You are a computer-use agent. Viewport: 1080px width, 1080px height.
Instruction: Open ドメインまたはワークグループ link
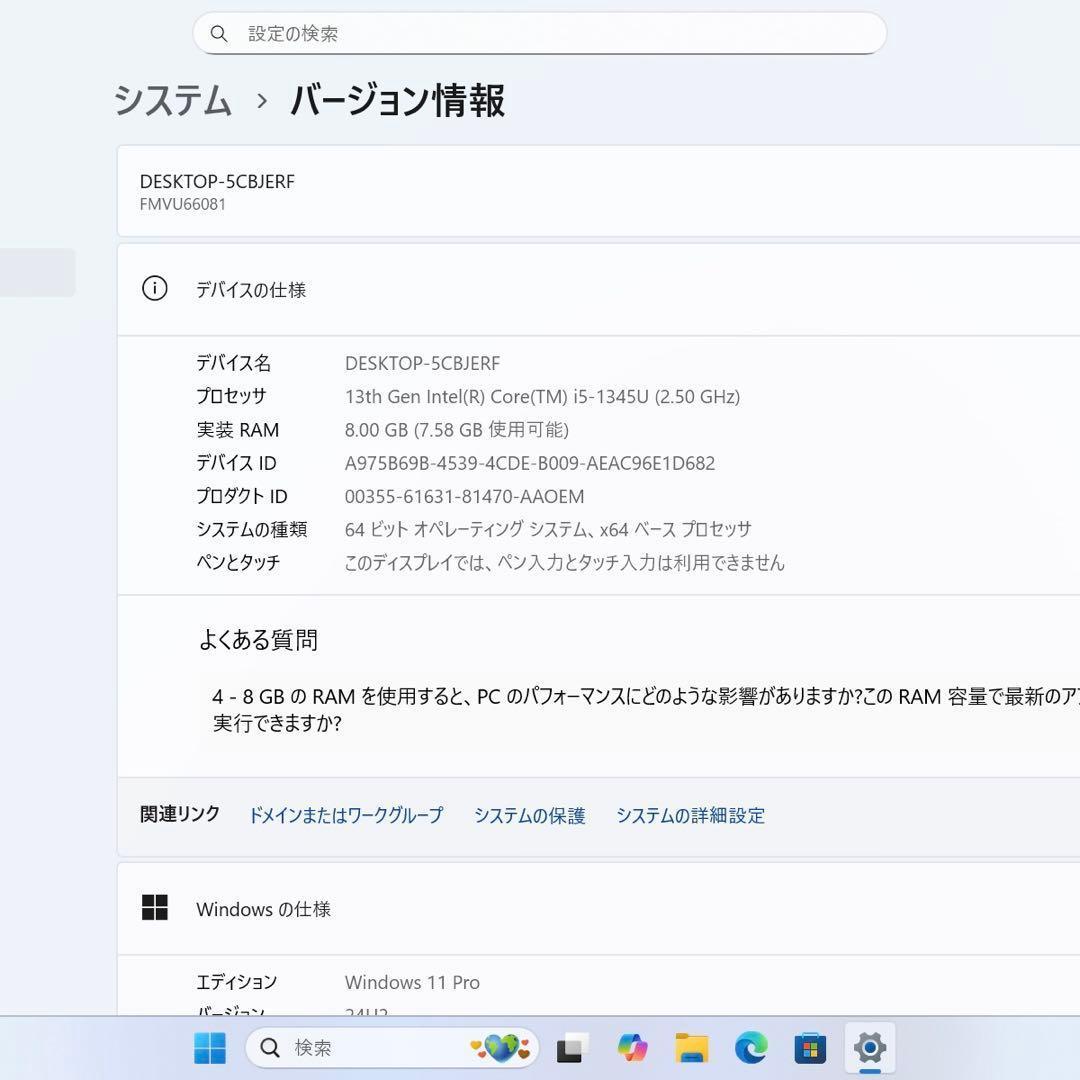tap(346, 815)
